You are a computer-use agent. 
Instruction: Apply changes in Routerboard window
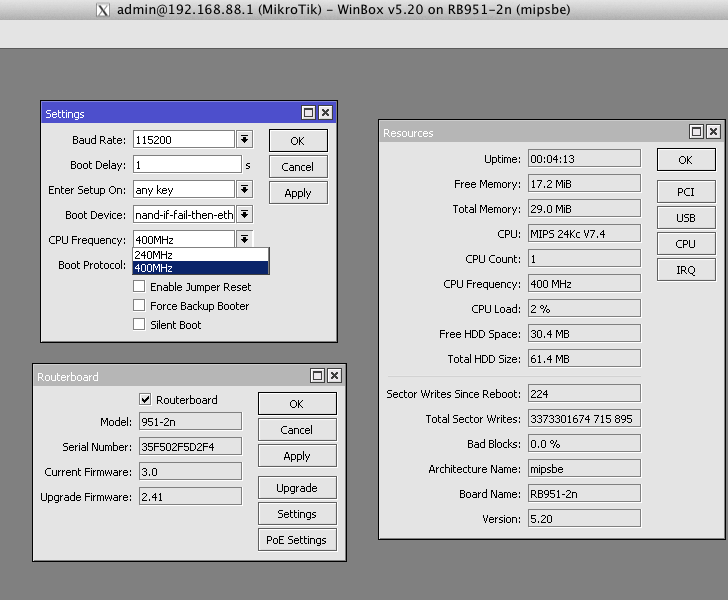pos(297,456)
